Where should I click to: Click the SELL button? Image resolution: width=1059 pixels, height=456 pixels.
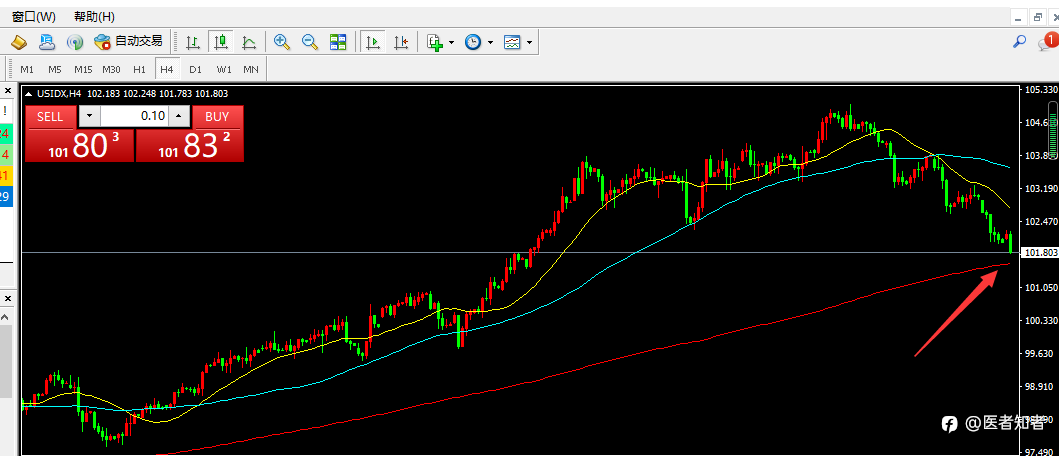click(50, 116)
